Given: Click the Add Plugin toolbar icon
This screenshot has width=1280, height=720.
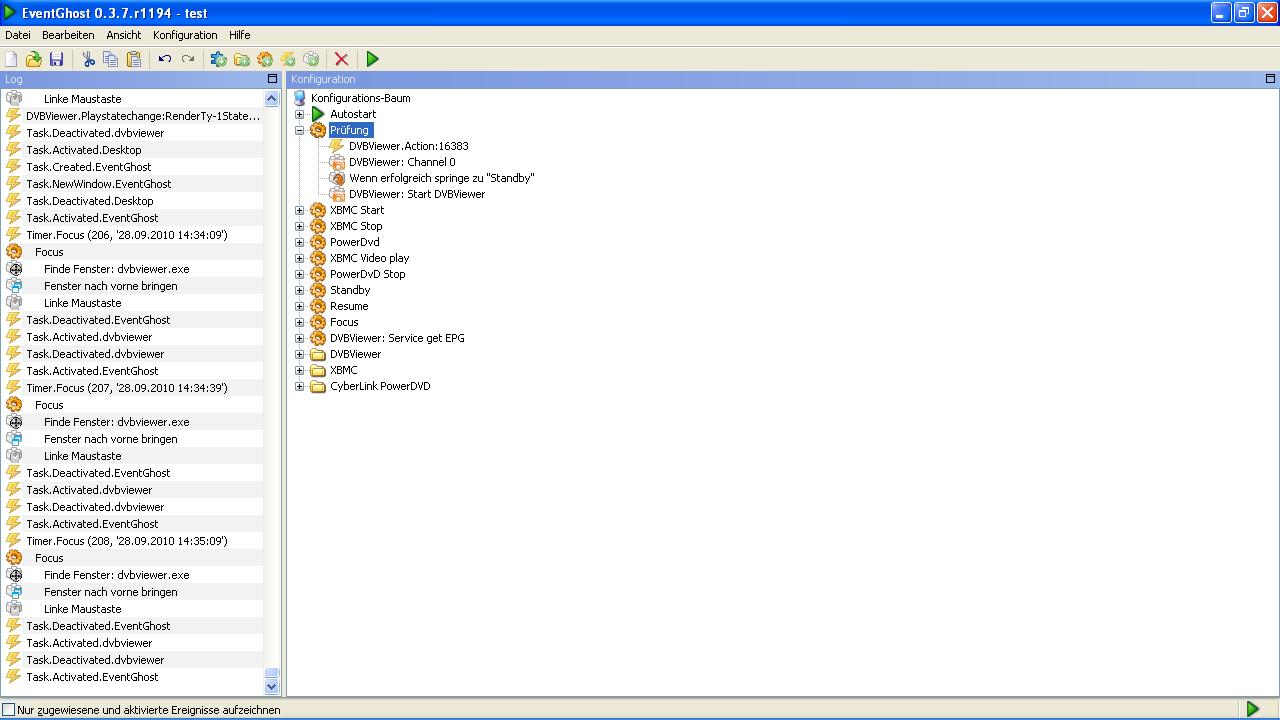Looking at the screenshot, I should (218, 60).
